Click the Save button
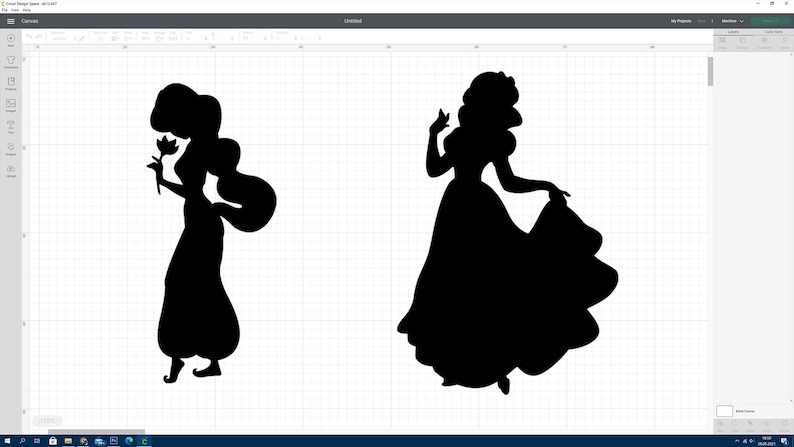The height and width of the screenshot is (447, 794). coord(701,21)
